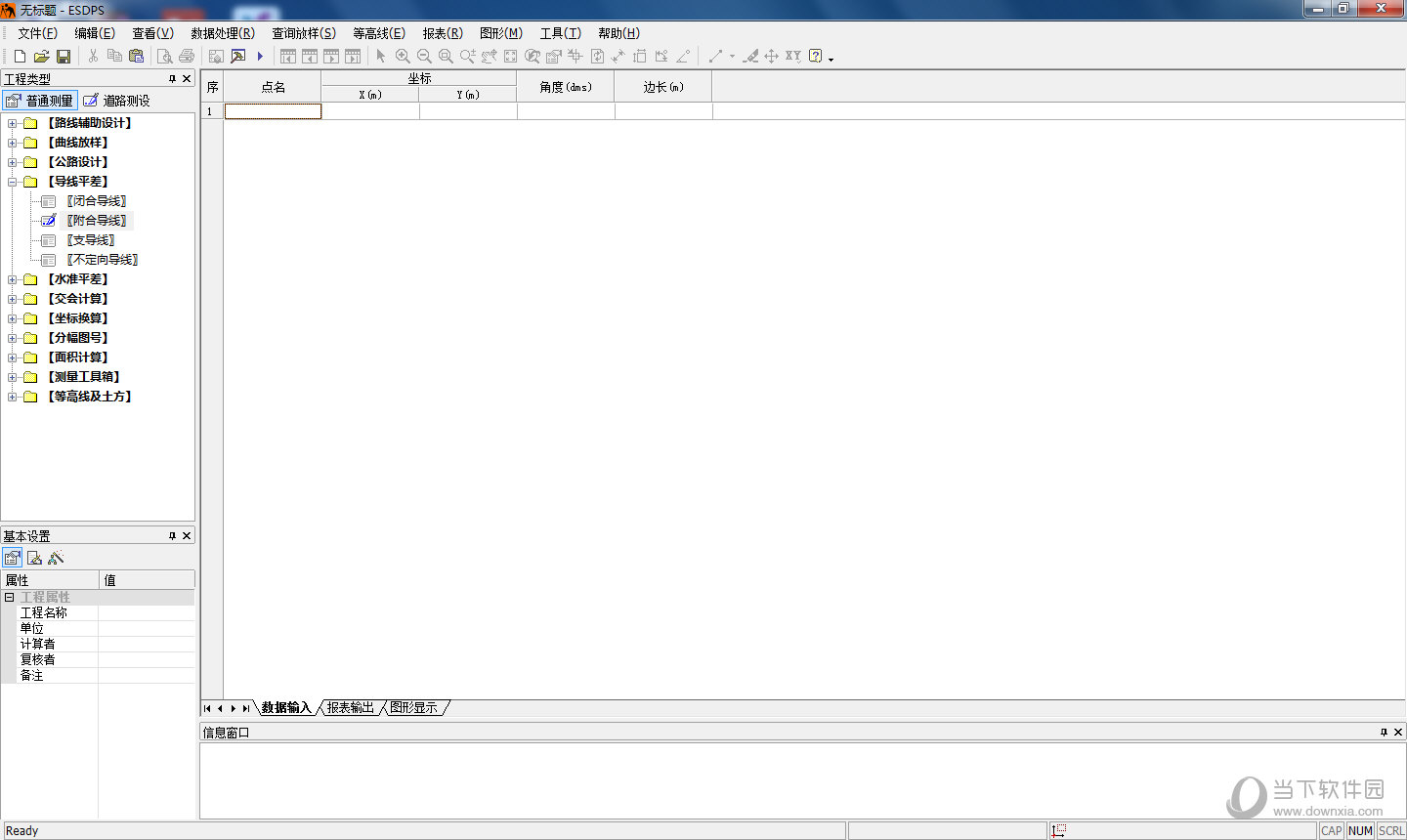The width and height of the screenshot is (1407, 840).
Task: Click the wizard wand icon in 基本设置
Action: pos(56,558)
